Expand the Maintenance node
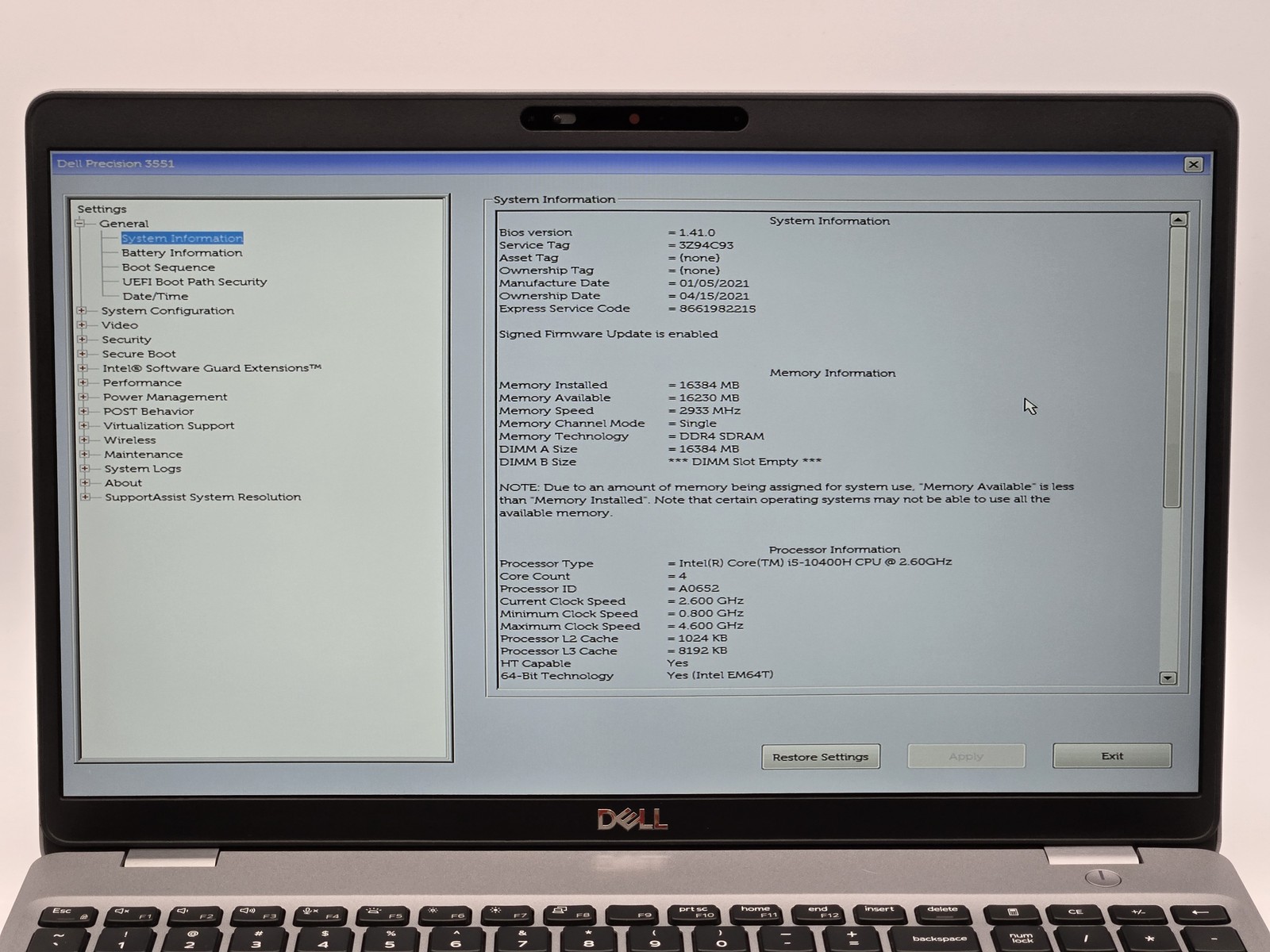Screen dimensions: 1270x952 click(84, 454)
